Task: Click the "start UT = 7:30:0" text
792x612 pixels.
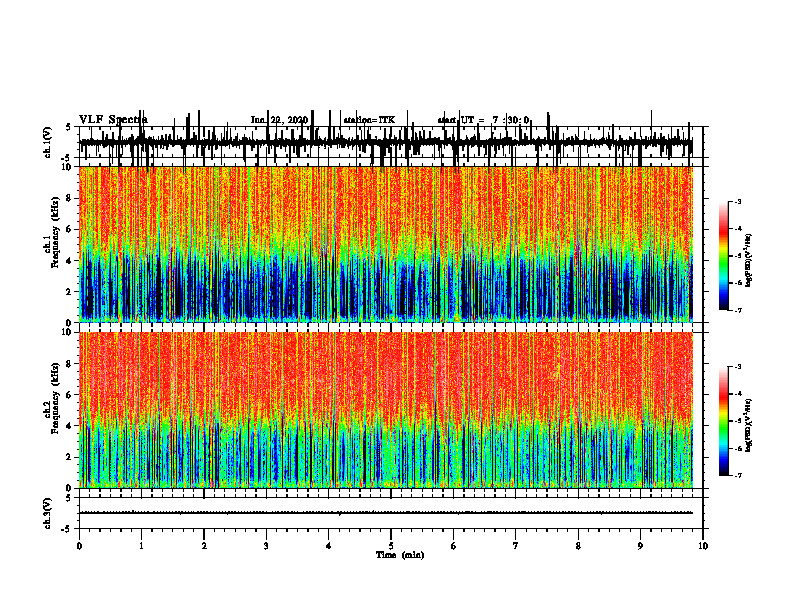Action: point(483,120)
